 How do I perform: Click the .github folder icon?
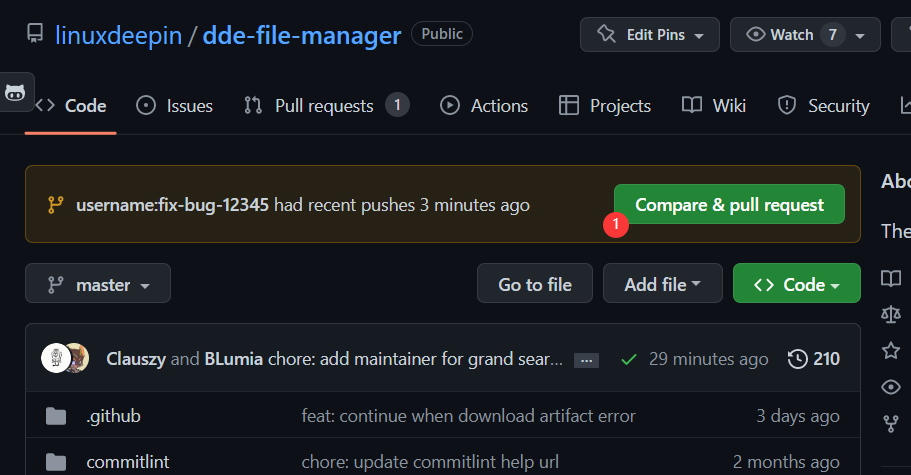coord(56,416)
